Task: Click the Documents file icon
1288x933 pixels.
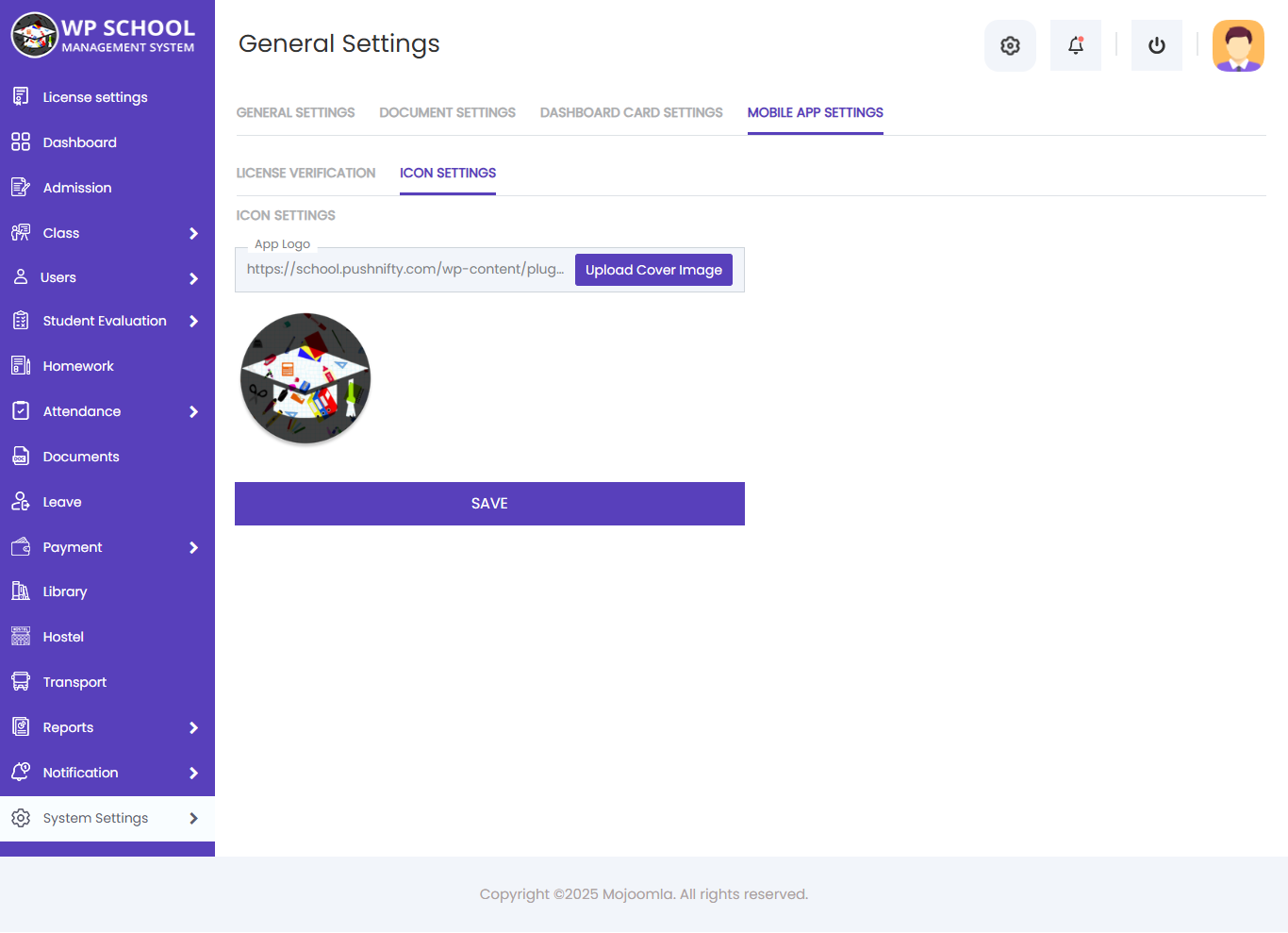Action: 21,456
